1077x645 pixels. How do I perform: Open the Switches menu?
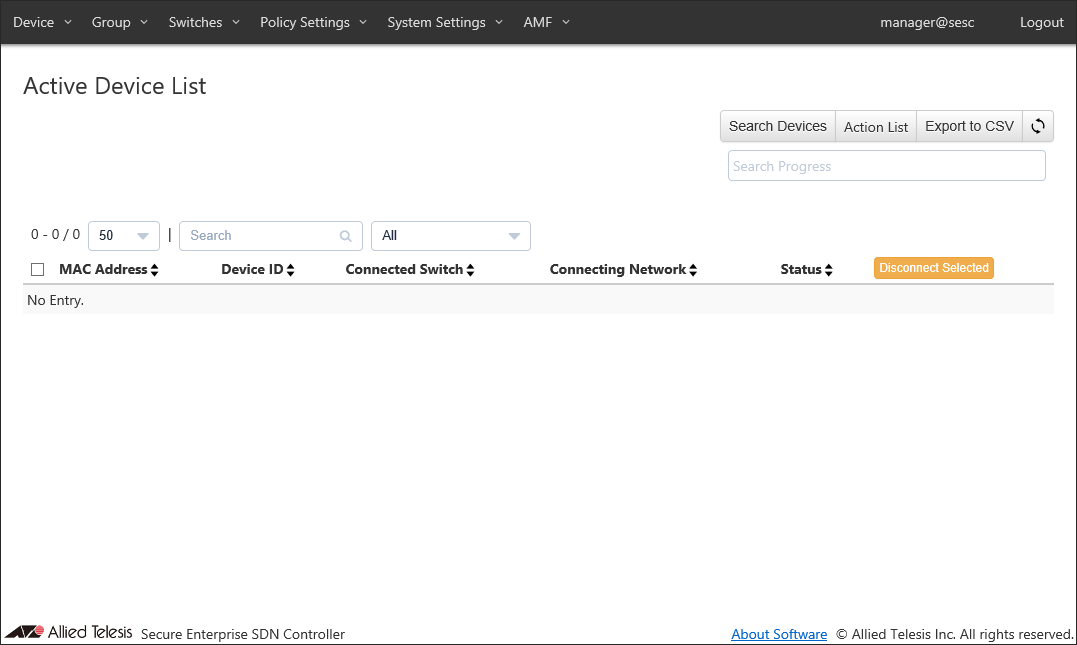[x=204, y=22]
